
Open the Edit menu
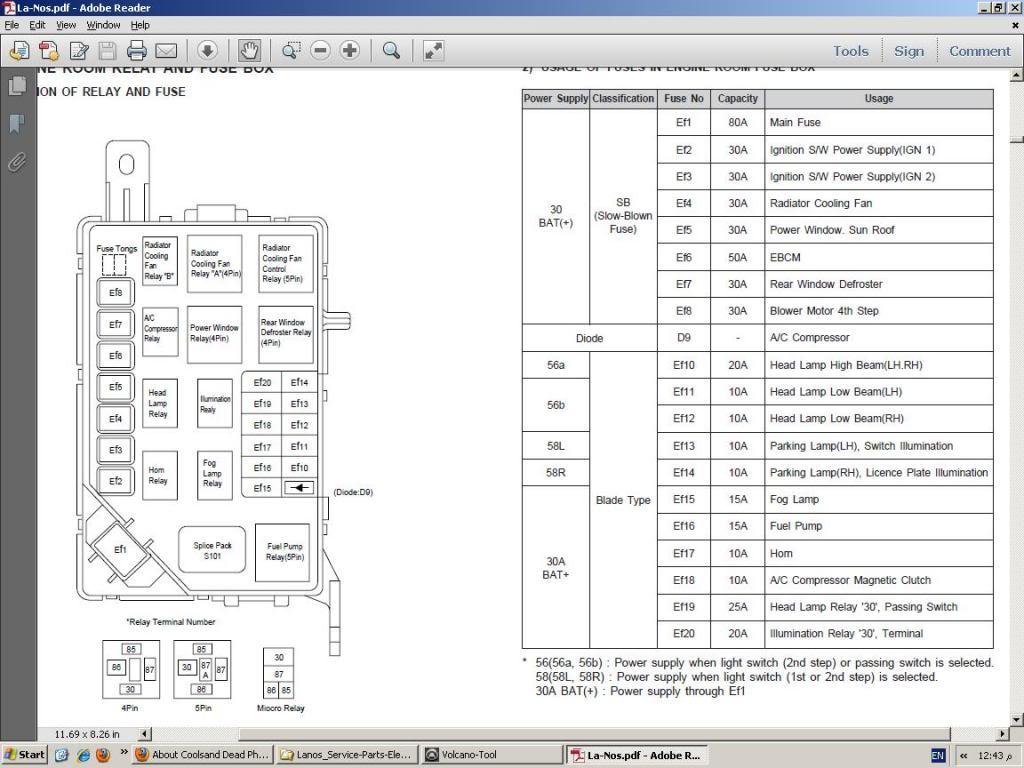pos(37,25)
